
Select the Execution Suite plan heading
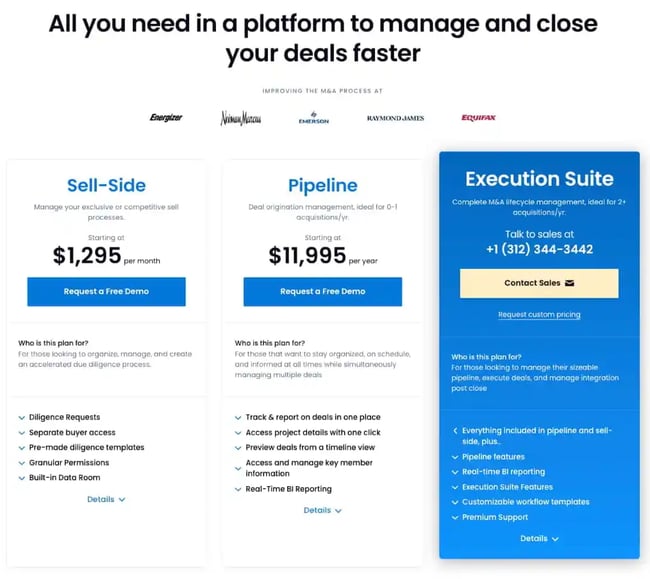point(539,179)
